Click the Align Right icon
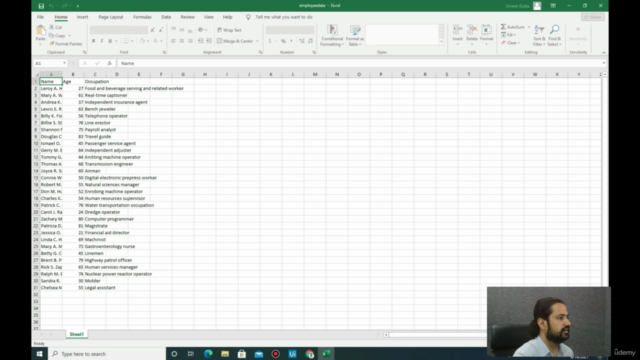This screenshot has height=360, width=640. click(x=190, y=41)
